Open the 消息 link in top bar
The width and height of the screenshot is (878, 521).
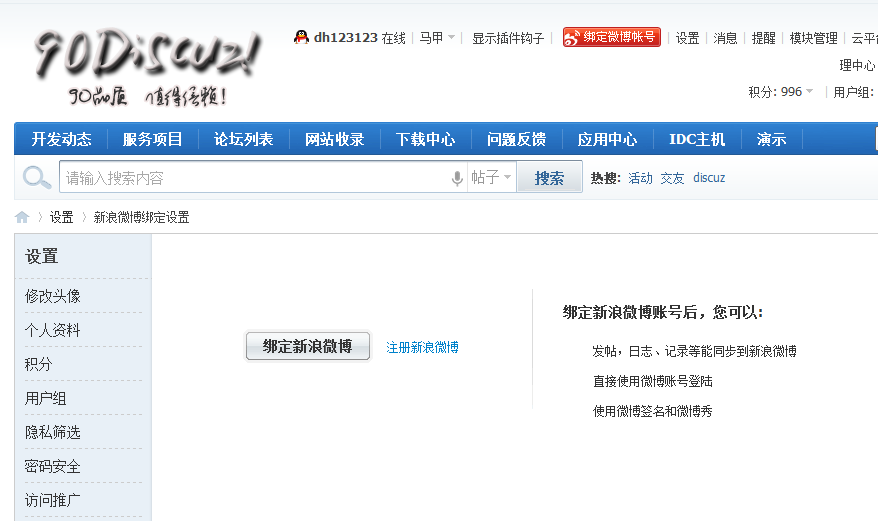click(x=725, y=38)
